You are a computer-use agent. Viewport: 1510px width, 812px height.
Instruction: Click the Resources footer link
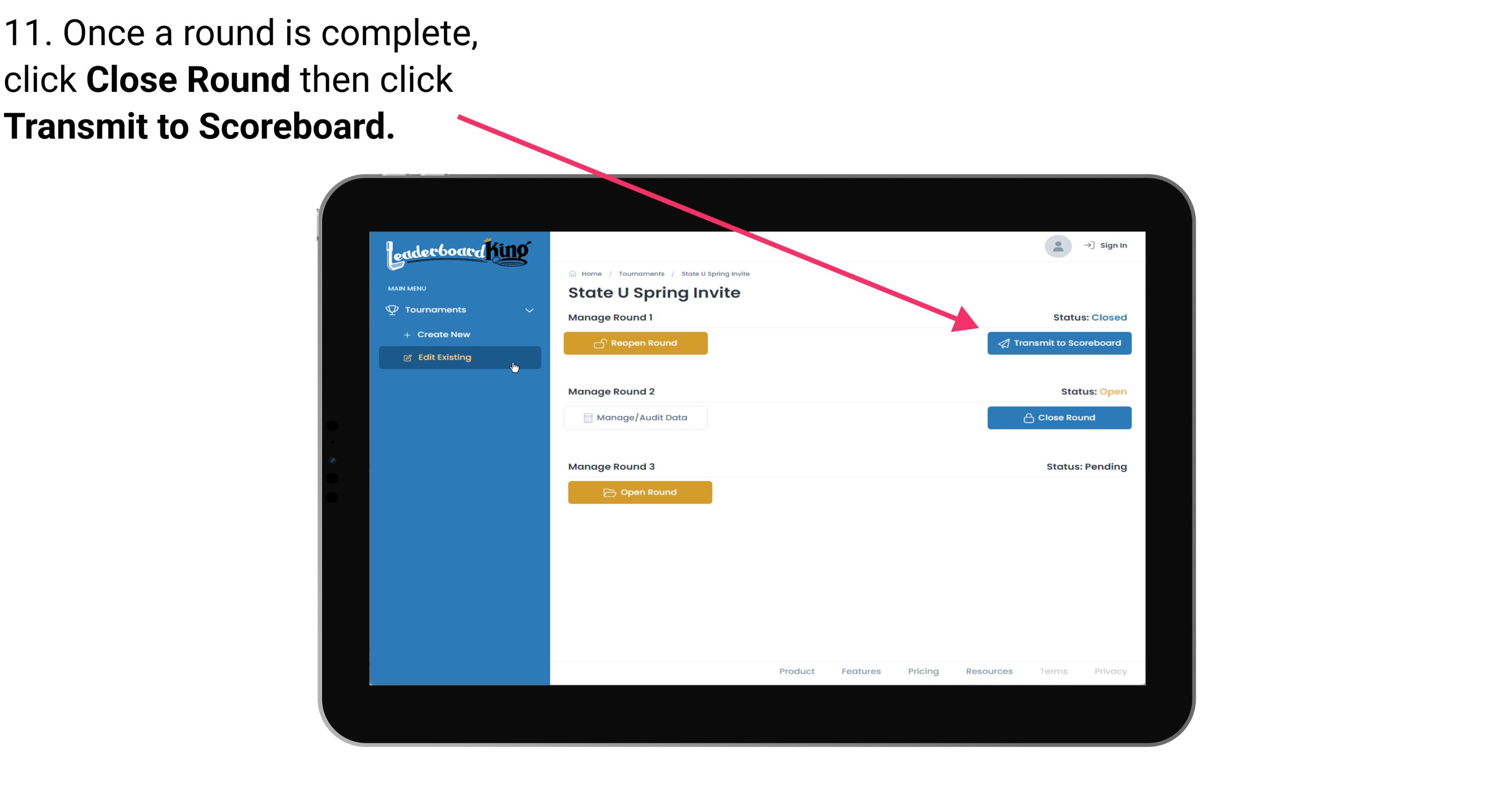click(989, 671)
